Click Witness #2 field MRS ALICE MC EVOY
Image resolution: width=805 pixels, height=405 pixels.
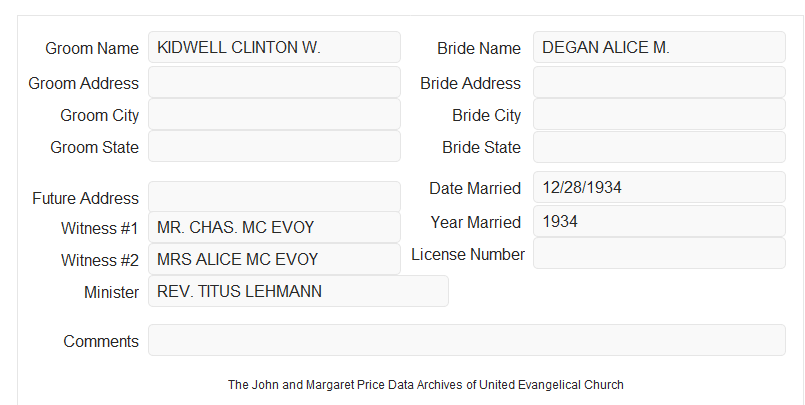coord(274,259)
